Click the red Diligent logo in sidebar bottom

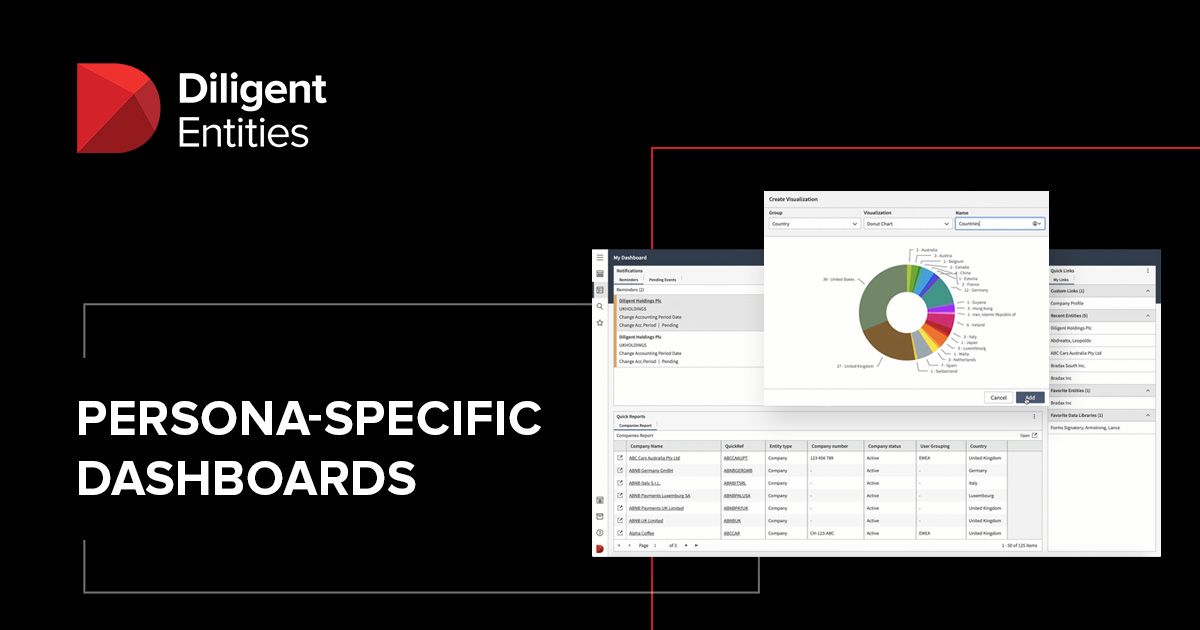point(600,548)
